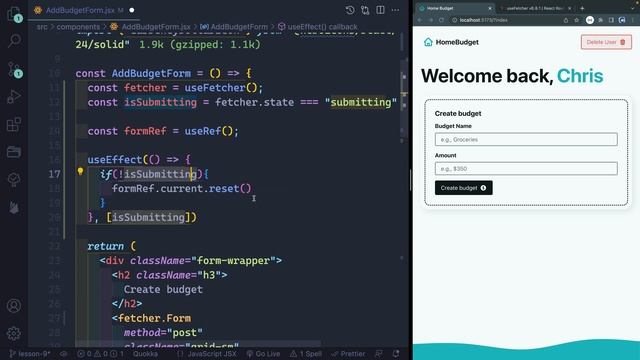Open the browser extensions puzzle icon
This screenshot has height=360, width=640.
tap(600, 20)
